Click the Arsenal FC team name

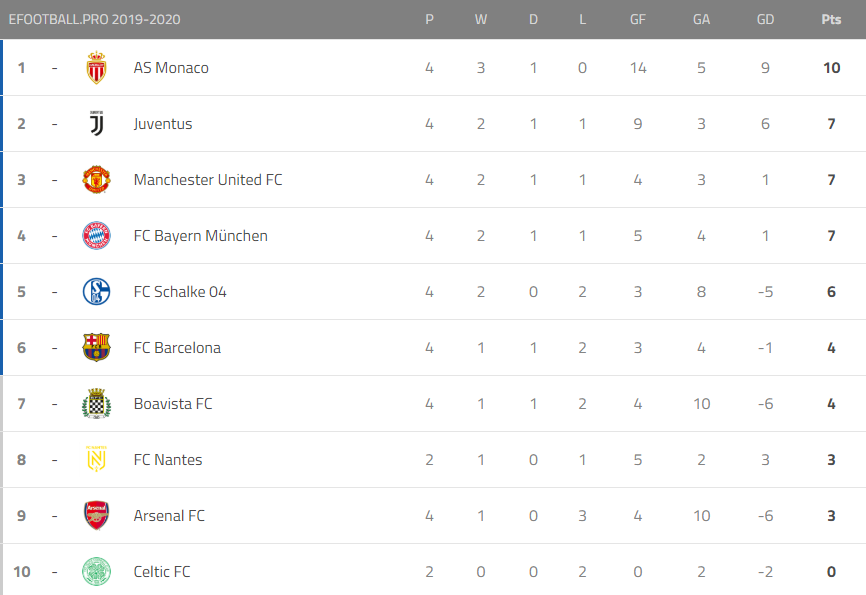169,516
